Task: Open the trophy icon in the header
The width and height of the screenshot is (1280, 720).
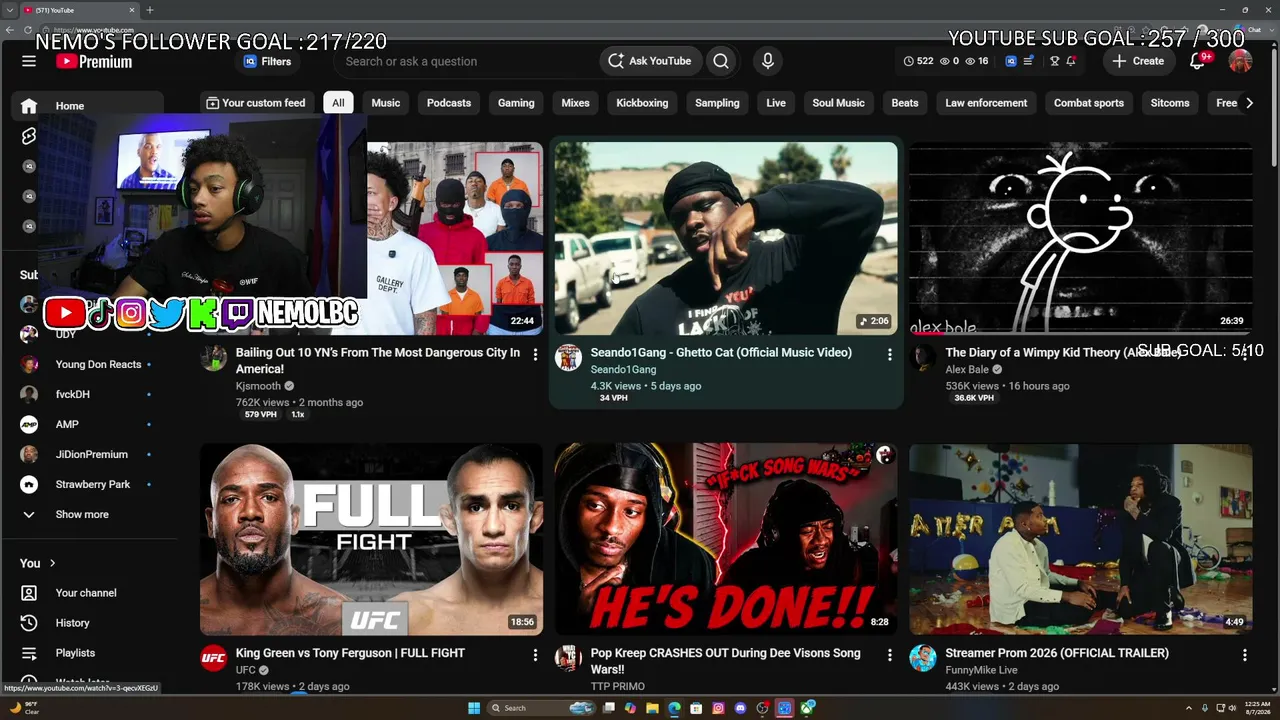Action: pos(1054,61)
